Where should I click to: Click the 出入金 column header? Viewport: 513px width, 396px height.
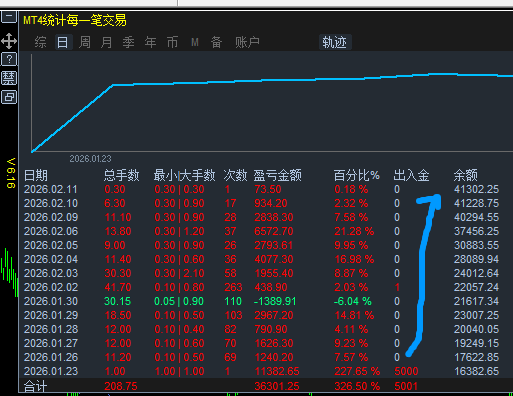pos(411,175)
